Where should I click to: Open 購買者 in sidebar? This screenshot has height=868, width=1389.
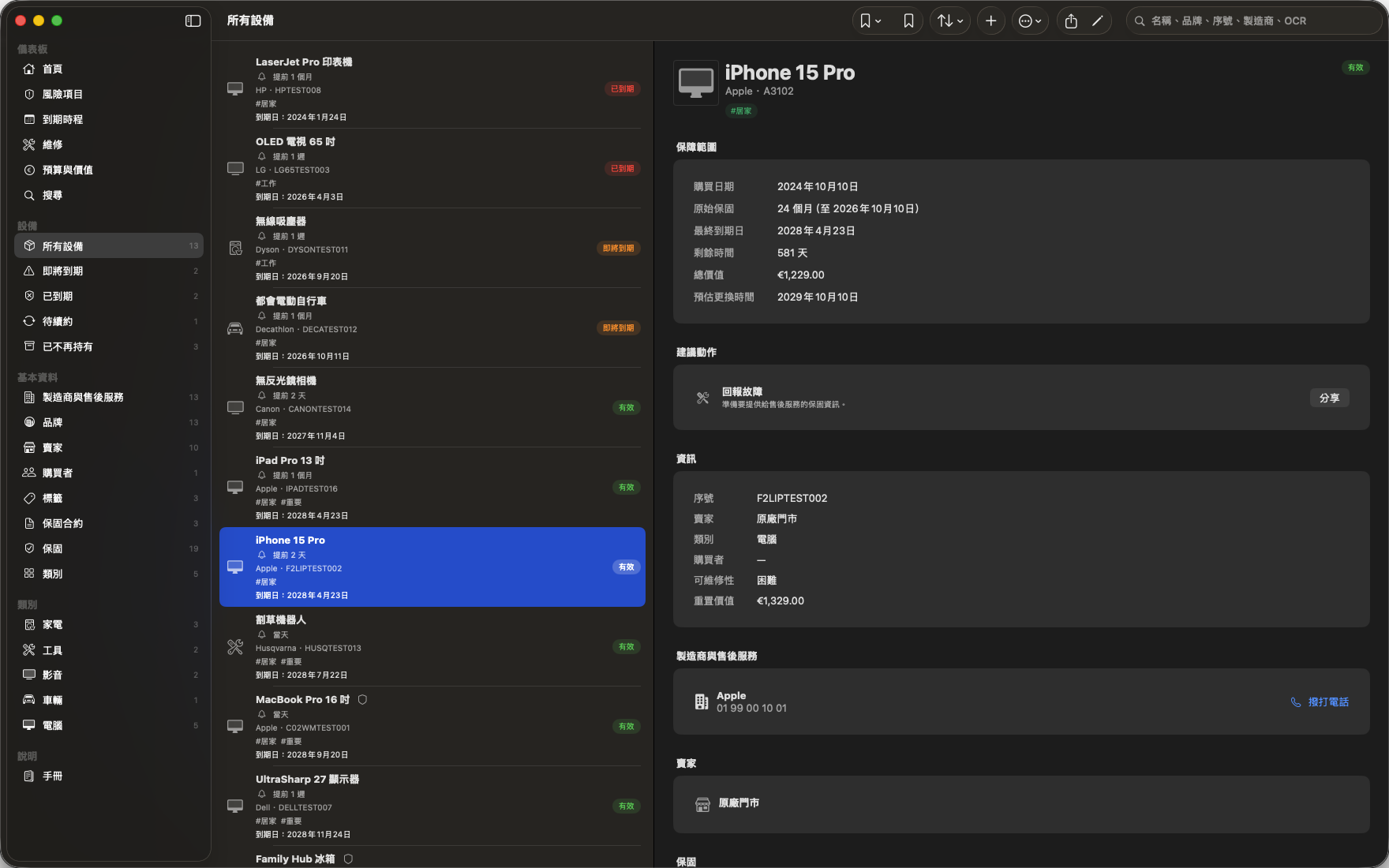pyautogui.click(x=109, y=473)
